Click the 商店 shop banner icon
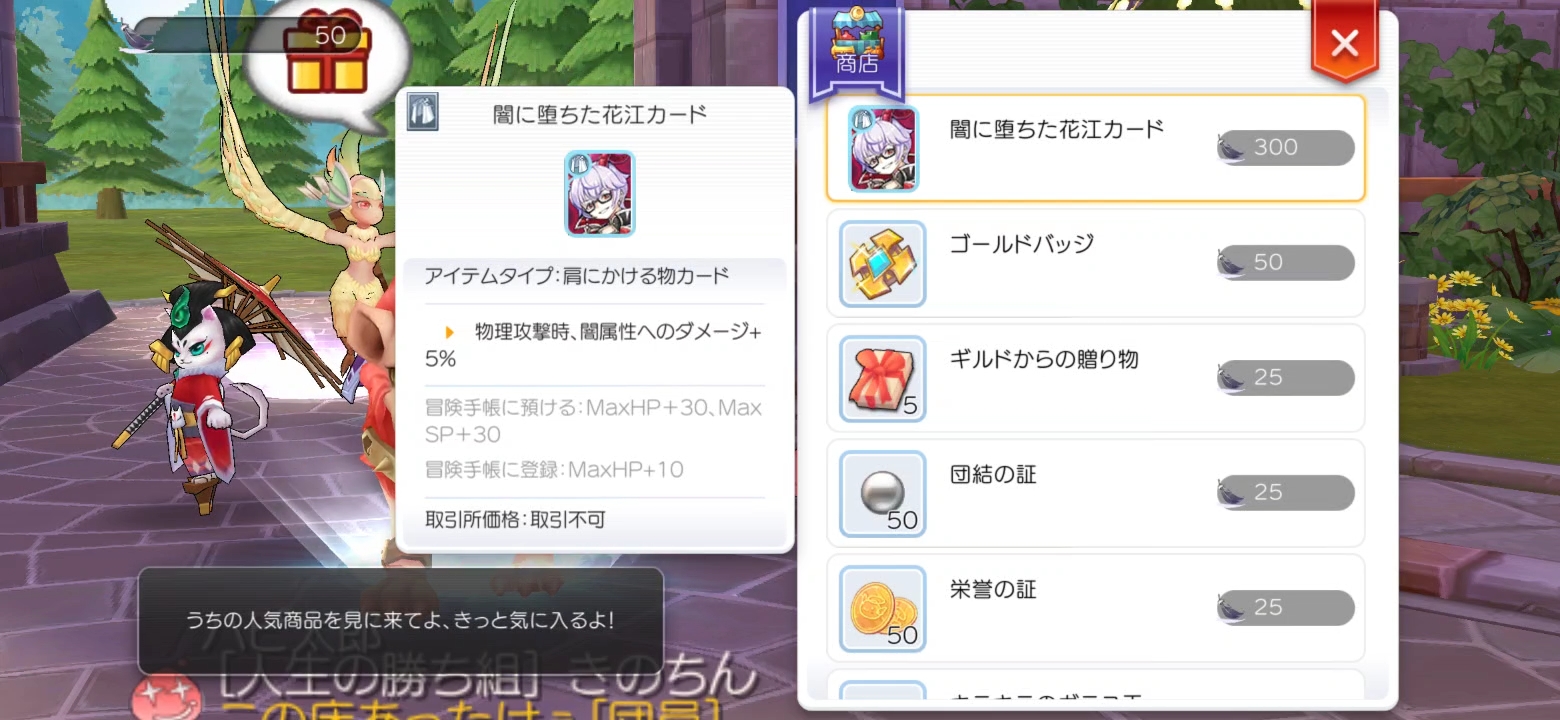The image size is (1560, 720). coord(856,50)
